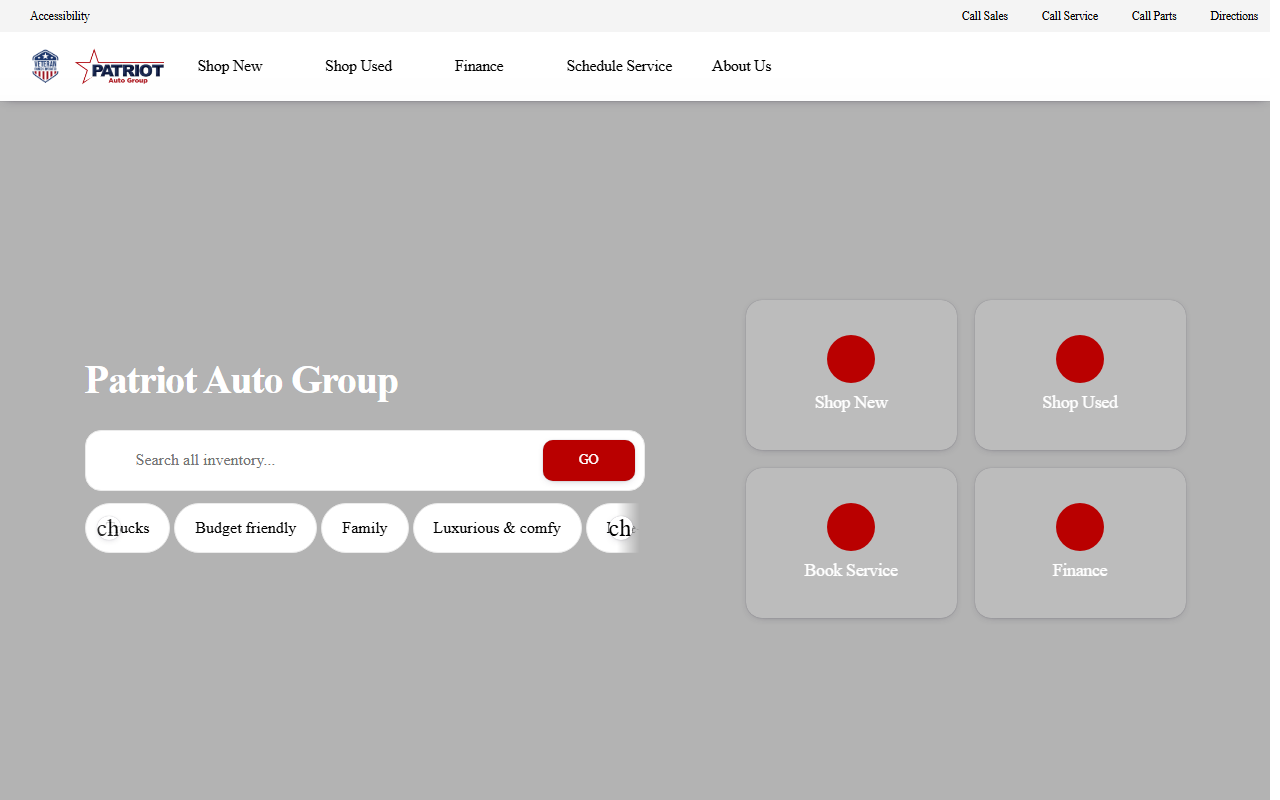The image size is (1280, 800).
Task: Open the Directions link
Action: 1234,16
